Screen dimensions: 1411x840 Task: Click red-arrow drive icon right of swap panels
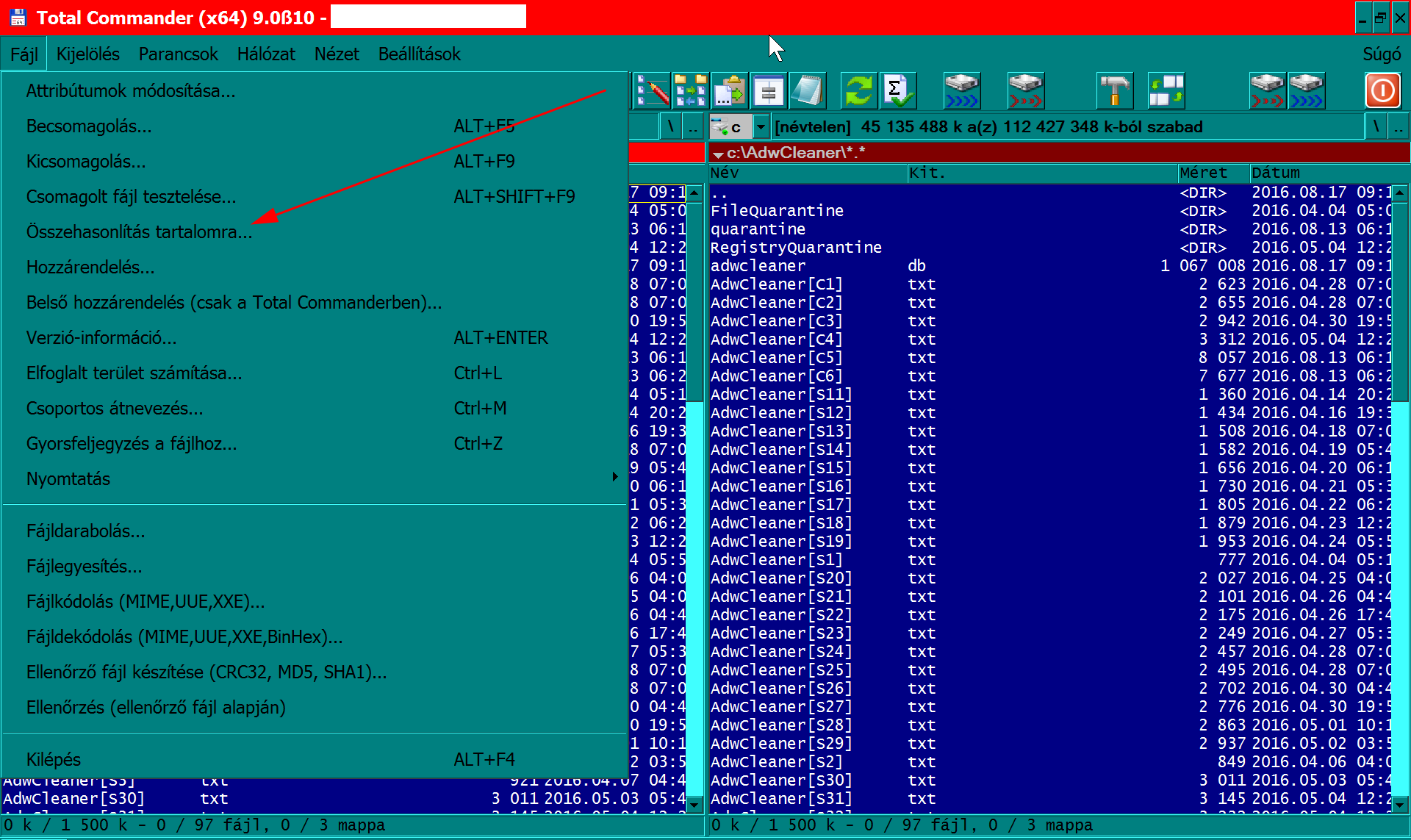pos(1268,91)
